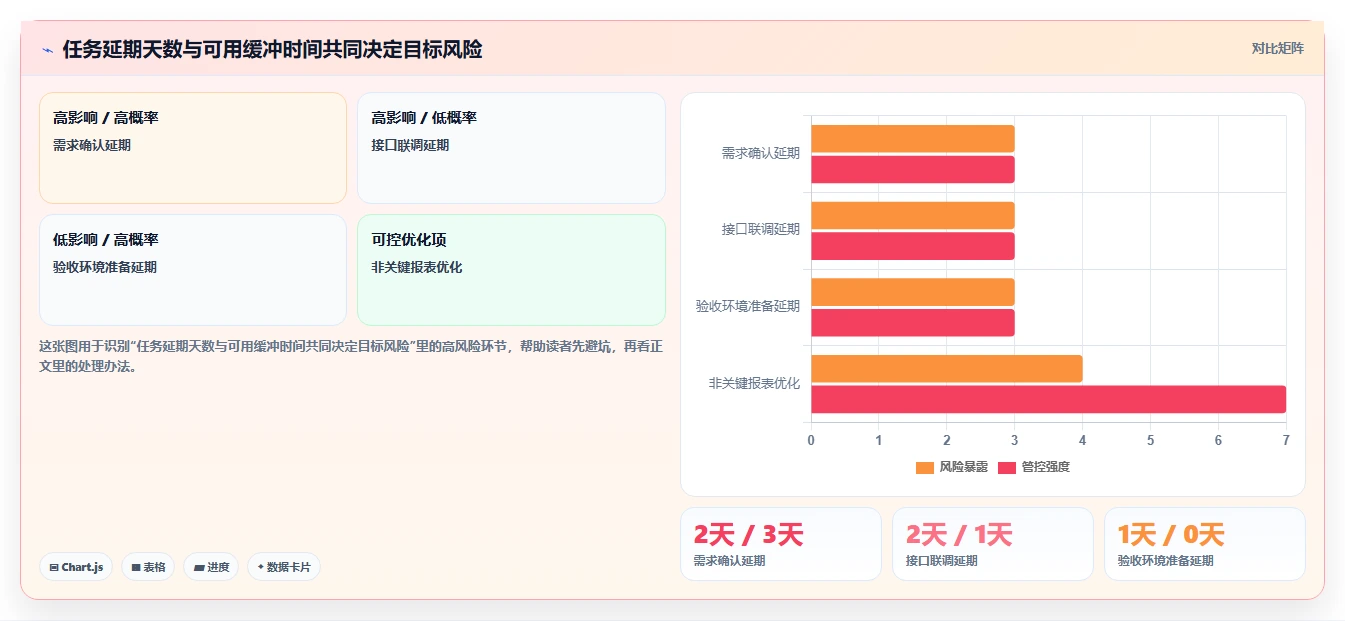The width and height of the screenshot is (1345, 621).
Task: Click the 2天 / 3天 data card
Action: point(781,544)
